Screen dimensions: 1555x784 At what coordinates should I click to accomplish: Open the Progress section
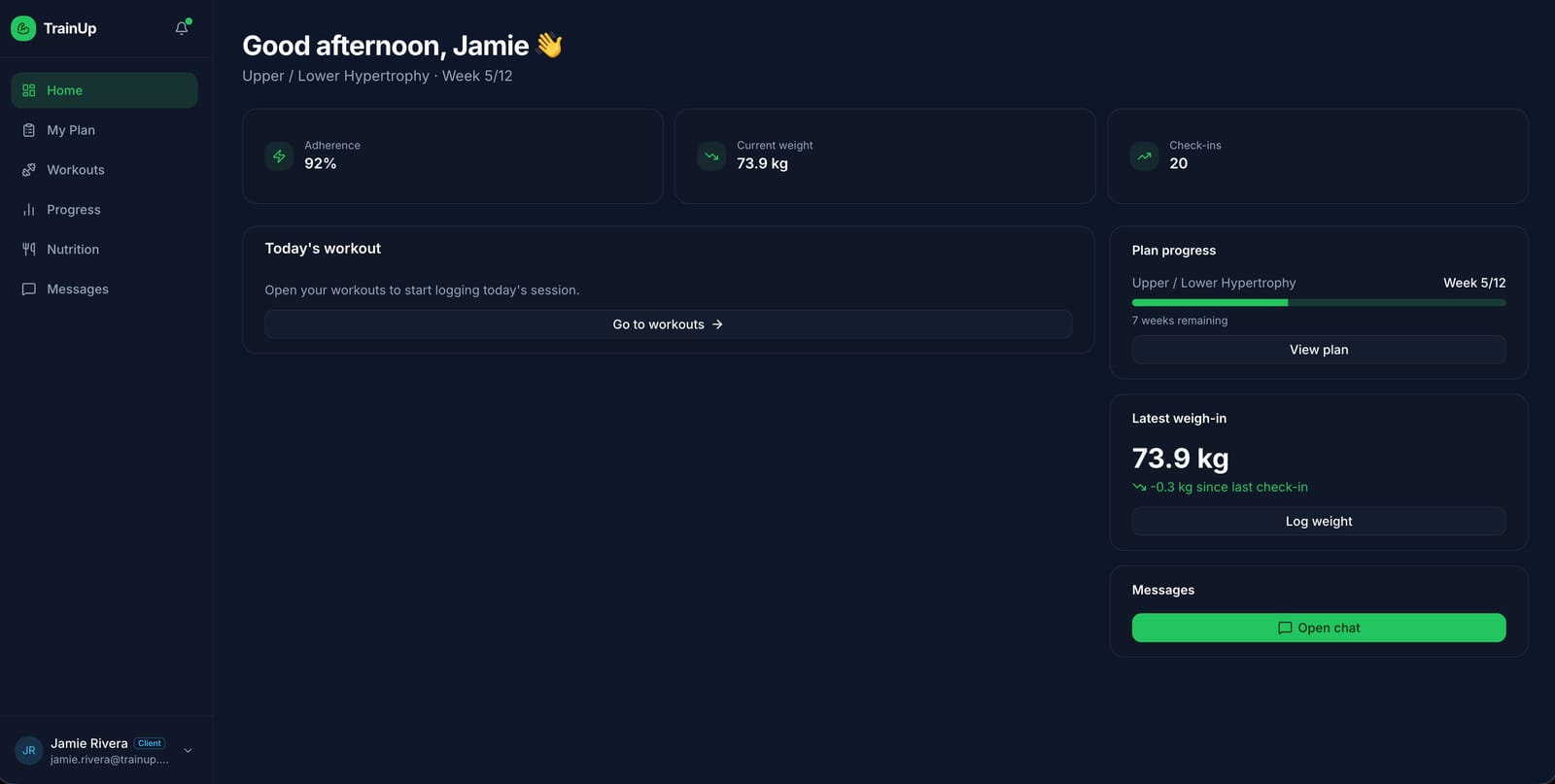click(x=104, y=210)
